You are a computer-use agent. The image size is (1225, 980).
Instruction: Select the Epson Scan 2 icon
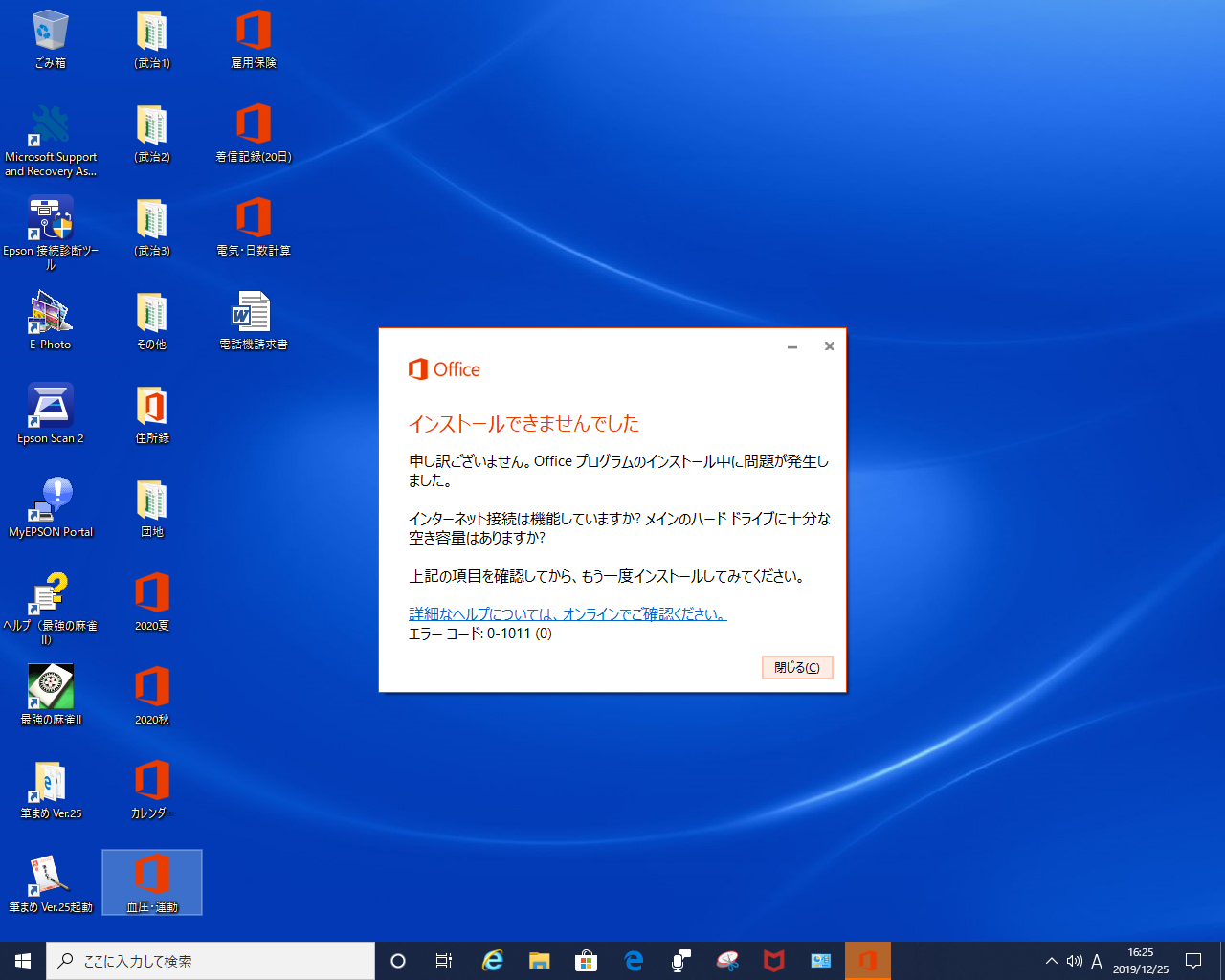tap(51, 414)
